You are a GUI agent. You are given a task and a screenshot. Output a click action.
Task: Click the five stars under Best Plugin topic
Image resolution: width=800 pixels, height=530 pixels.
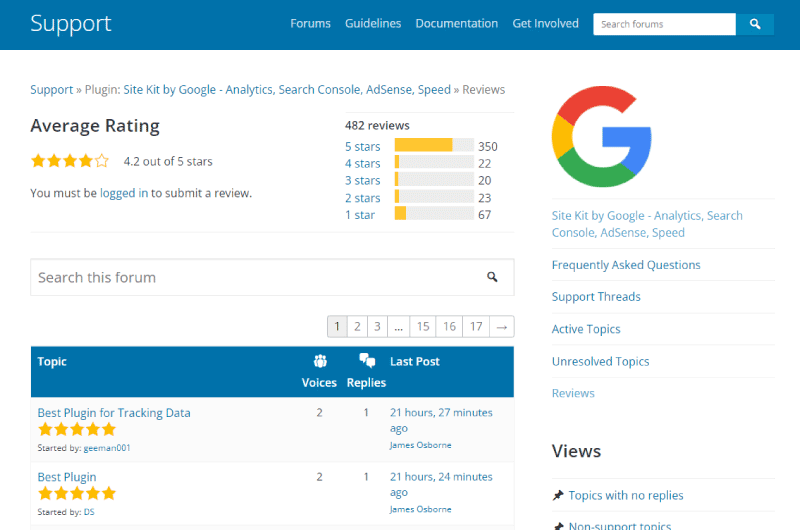(x=77, y=493)
